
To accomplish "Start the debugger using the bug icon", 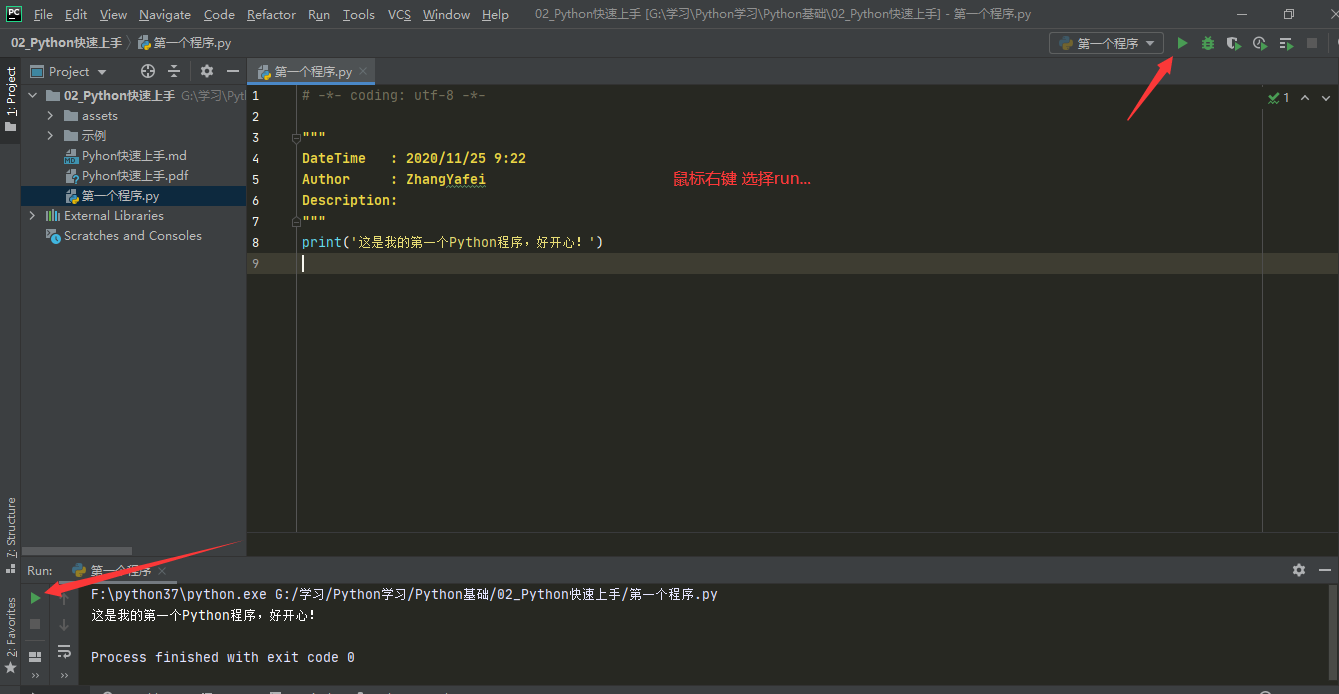I will 1208,43.
